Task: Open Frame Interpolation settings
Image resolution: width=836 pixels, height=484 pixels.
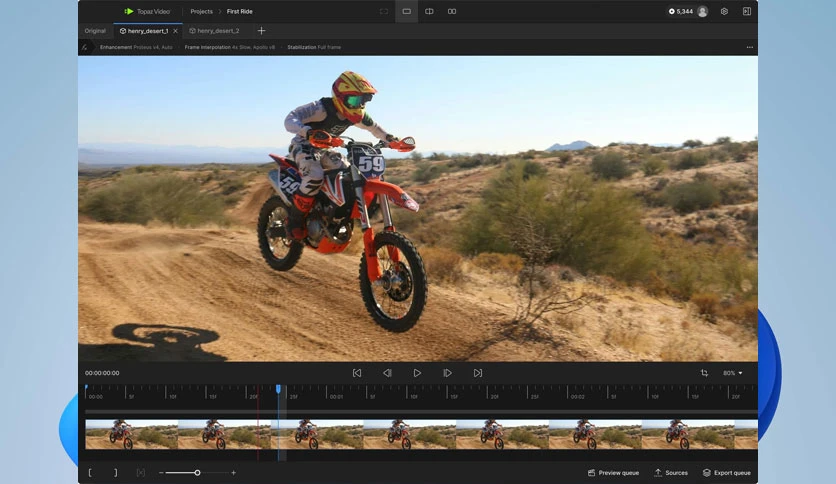Action: pos(230,47)
